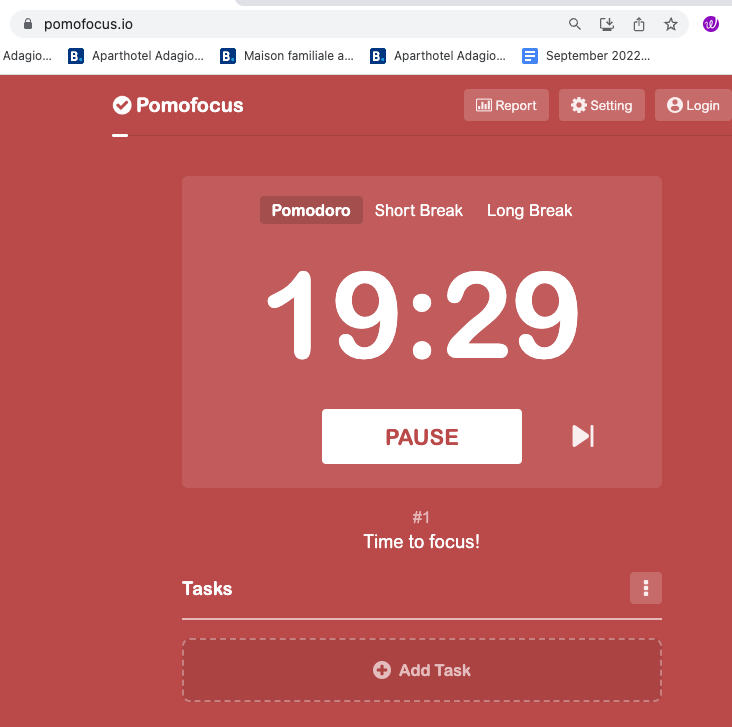Image resolution: width=732 pixels, height=727 pixels.
Task: Select the Pomodoro timer tab
Action: pyautogui.click(x=311, y=210)
